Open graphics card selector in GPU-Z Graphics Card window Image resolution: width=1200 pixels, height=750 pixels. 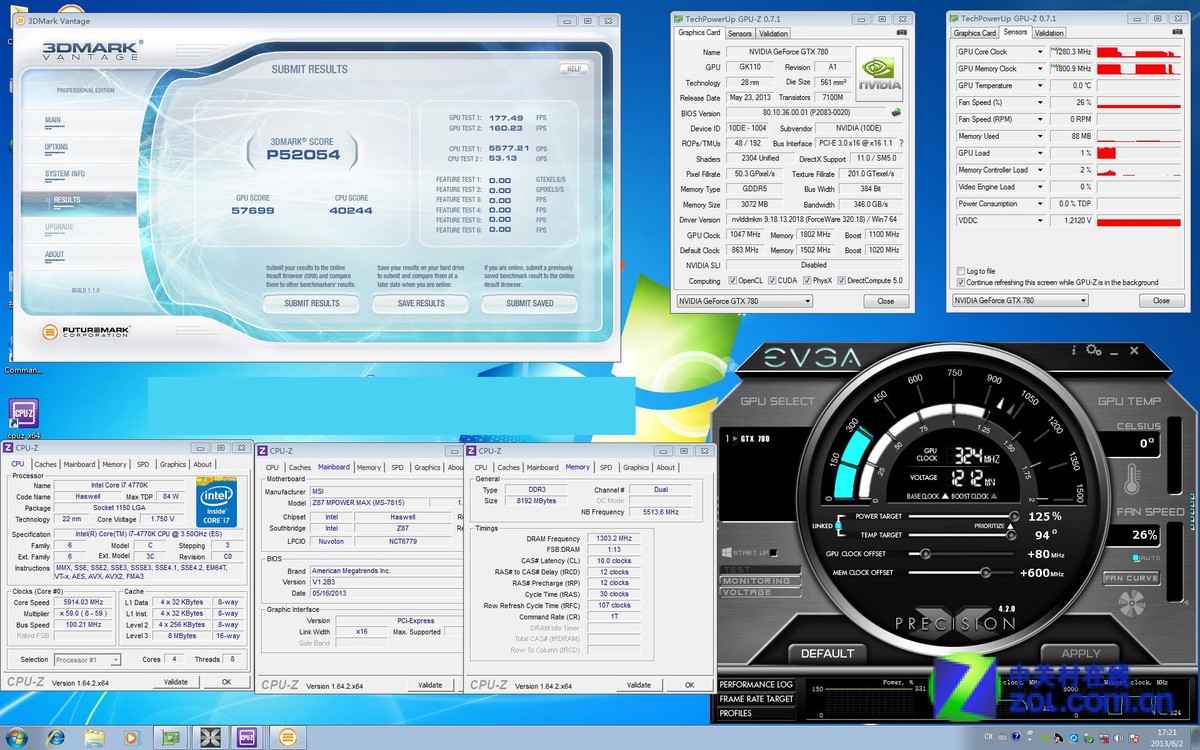point(744,301)
